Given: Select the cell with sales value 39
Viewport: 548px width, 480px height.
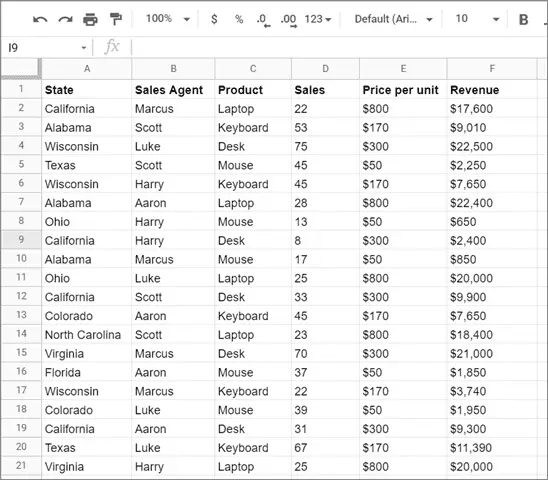Looking at the screenshot, I should pyautogui.click(x=325, y=410).
